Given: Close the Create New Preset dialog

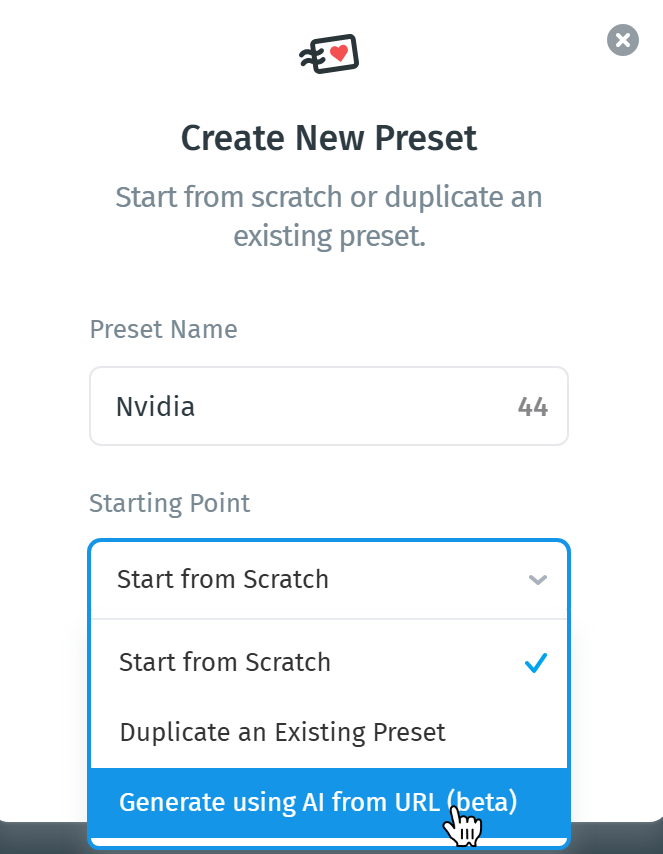Looking at the screenshot, I should click(622, 40).
